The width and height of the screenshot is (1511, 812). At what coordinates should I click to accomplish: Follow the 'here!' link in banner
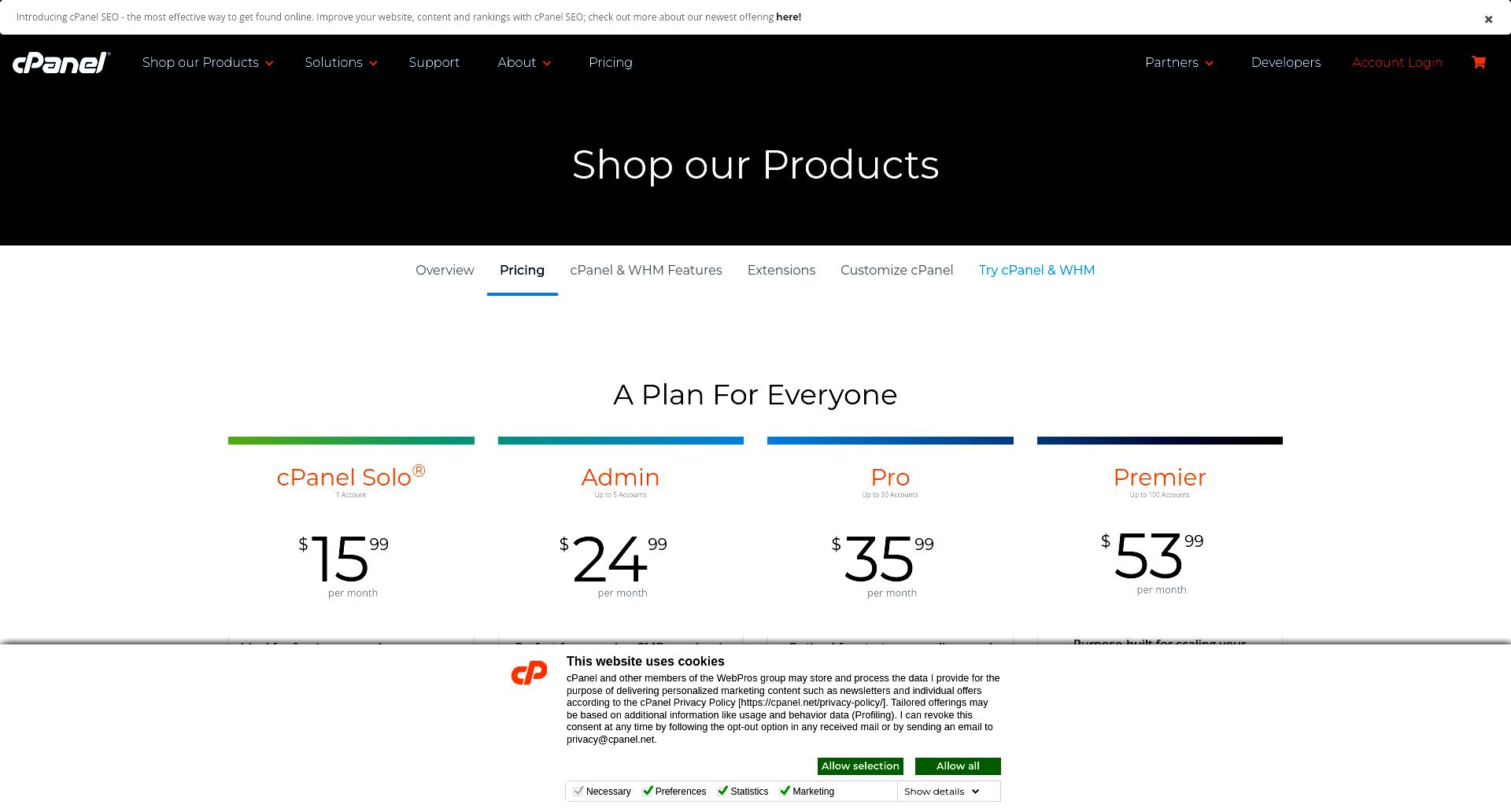[789, 17]
